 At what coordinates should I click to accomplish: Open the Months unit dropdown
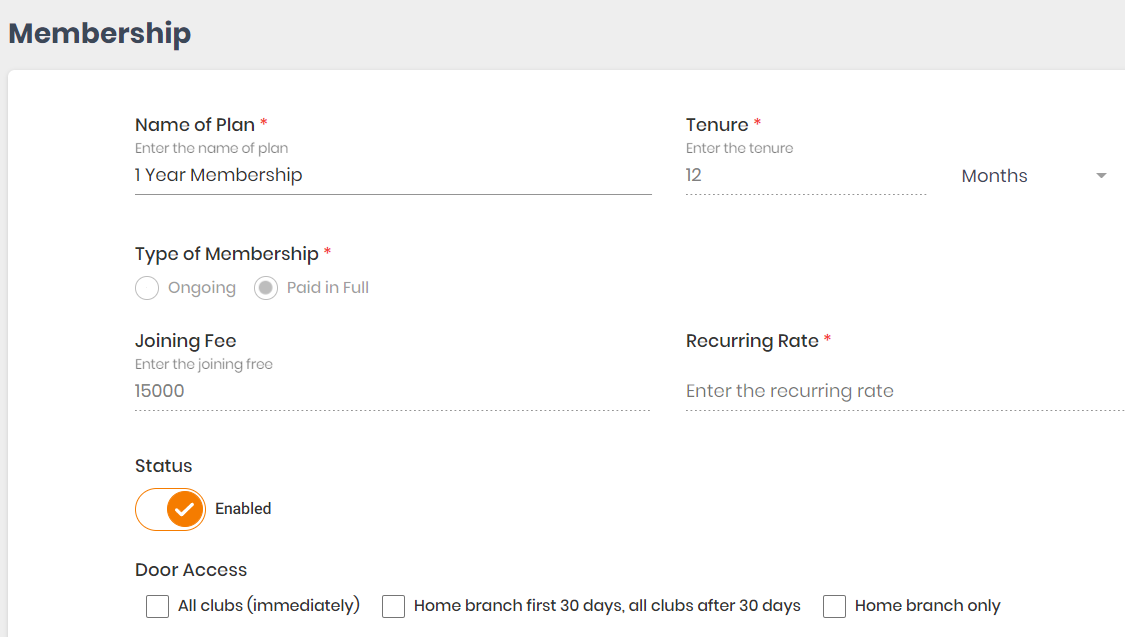[1034, 176]
